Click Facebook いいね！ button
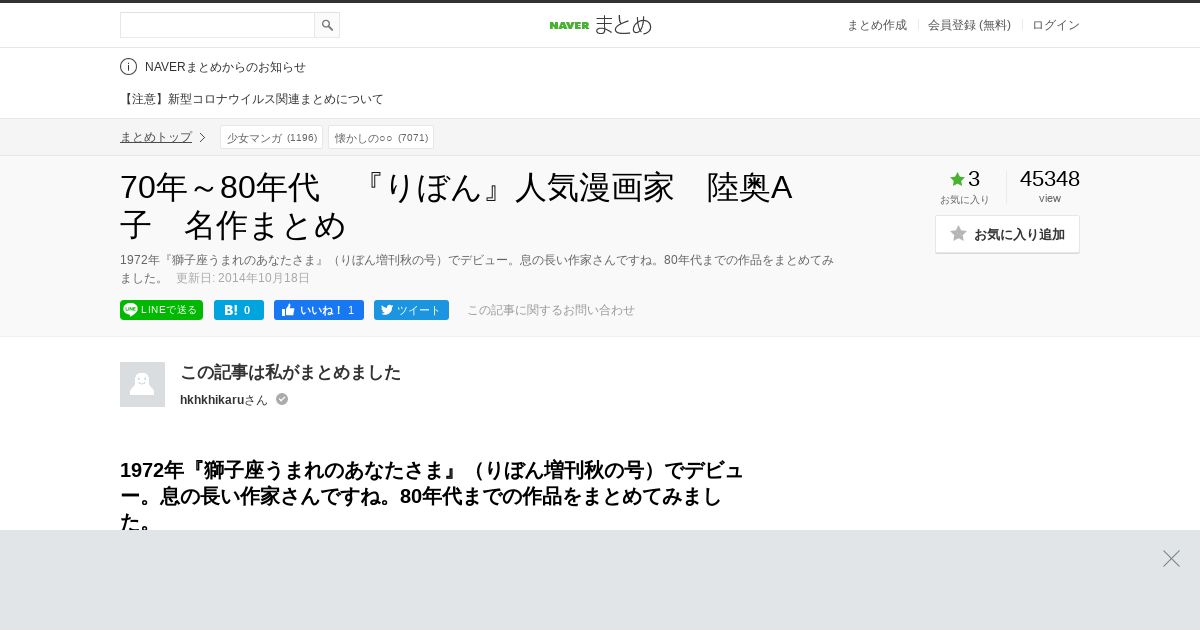Screen dimensions: 1200x630 [x=319, y=310]
